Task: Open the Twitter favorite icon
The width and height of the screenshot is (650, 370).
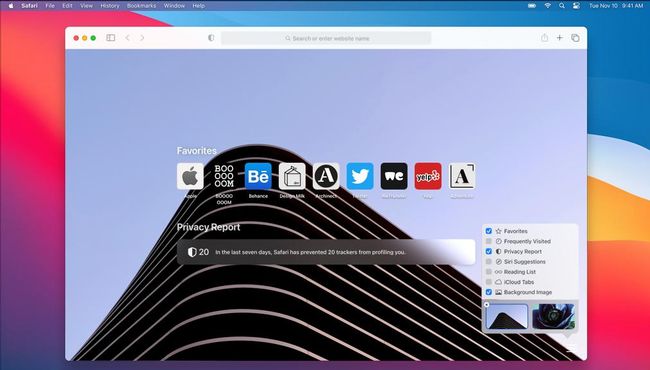Action: point(360,176)
